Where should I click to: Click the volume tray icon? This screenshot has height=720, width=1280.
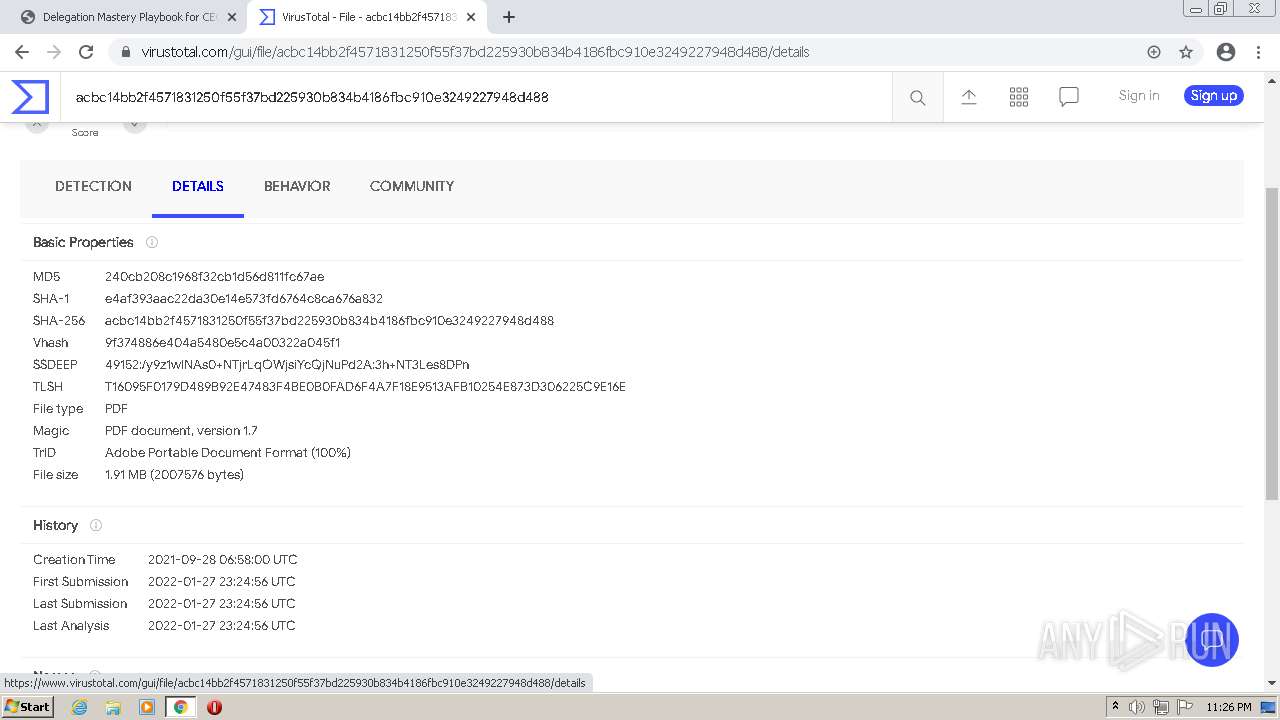[1137, 707]
